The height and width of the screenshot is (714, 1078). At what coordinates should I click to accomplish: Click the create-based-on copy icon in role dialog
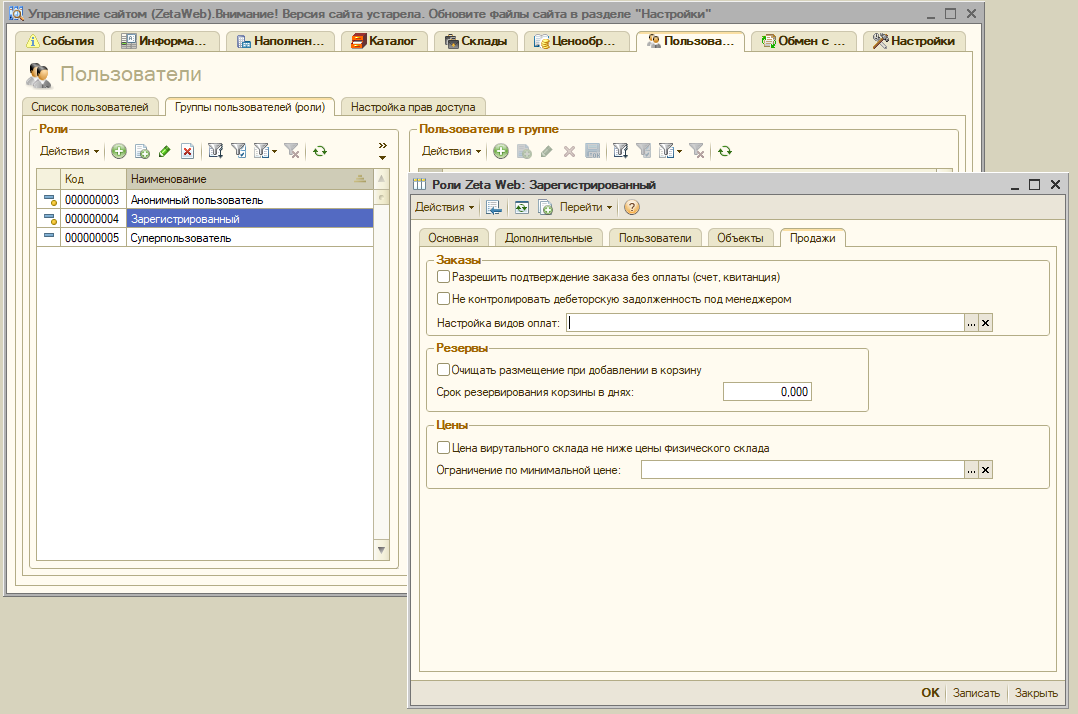pyautogui.click(x=545, y=207)
